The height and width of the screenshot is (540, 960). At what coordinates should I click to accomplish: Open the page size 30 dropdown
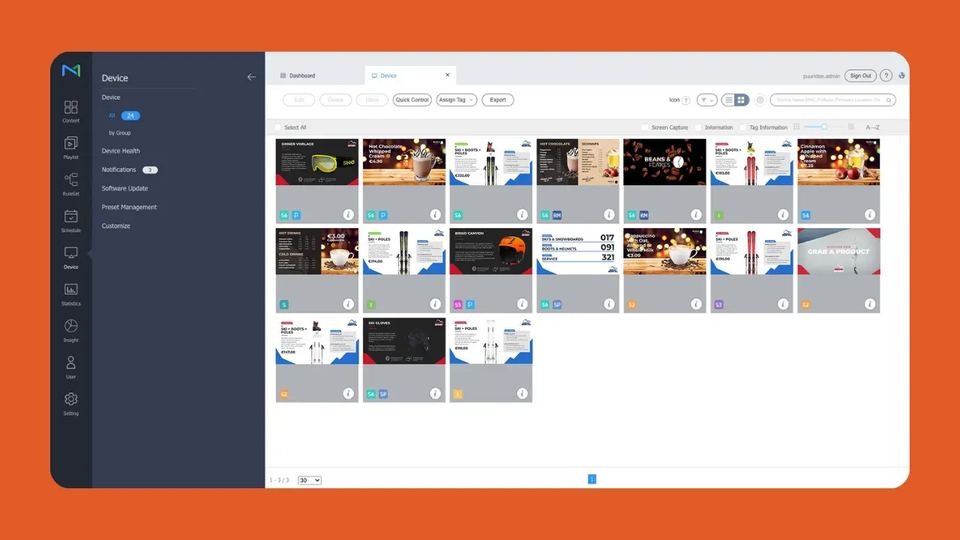(x=309, y=480)
